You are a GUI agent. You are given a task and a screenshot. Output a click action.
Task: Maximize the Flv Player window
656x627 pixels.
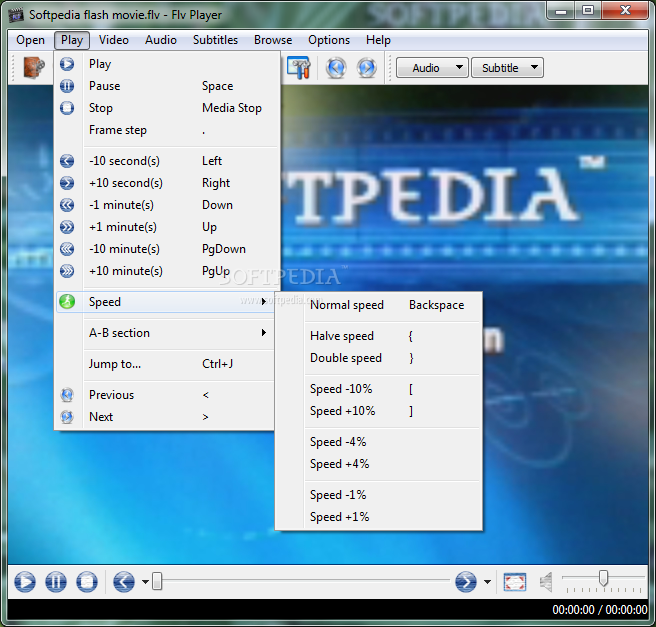click(x=588, y=10)
